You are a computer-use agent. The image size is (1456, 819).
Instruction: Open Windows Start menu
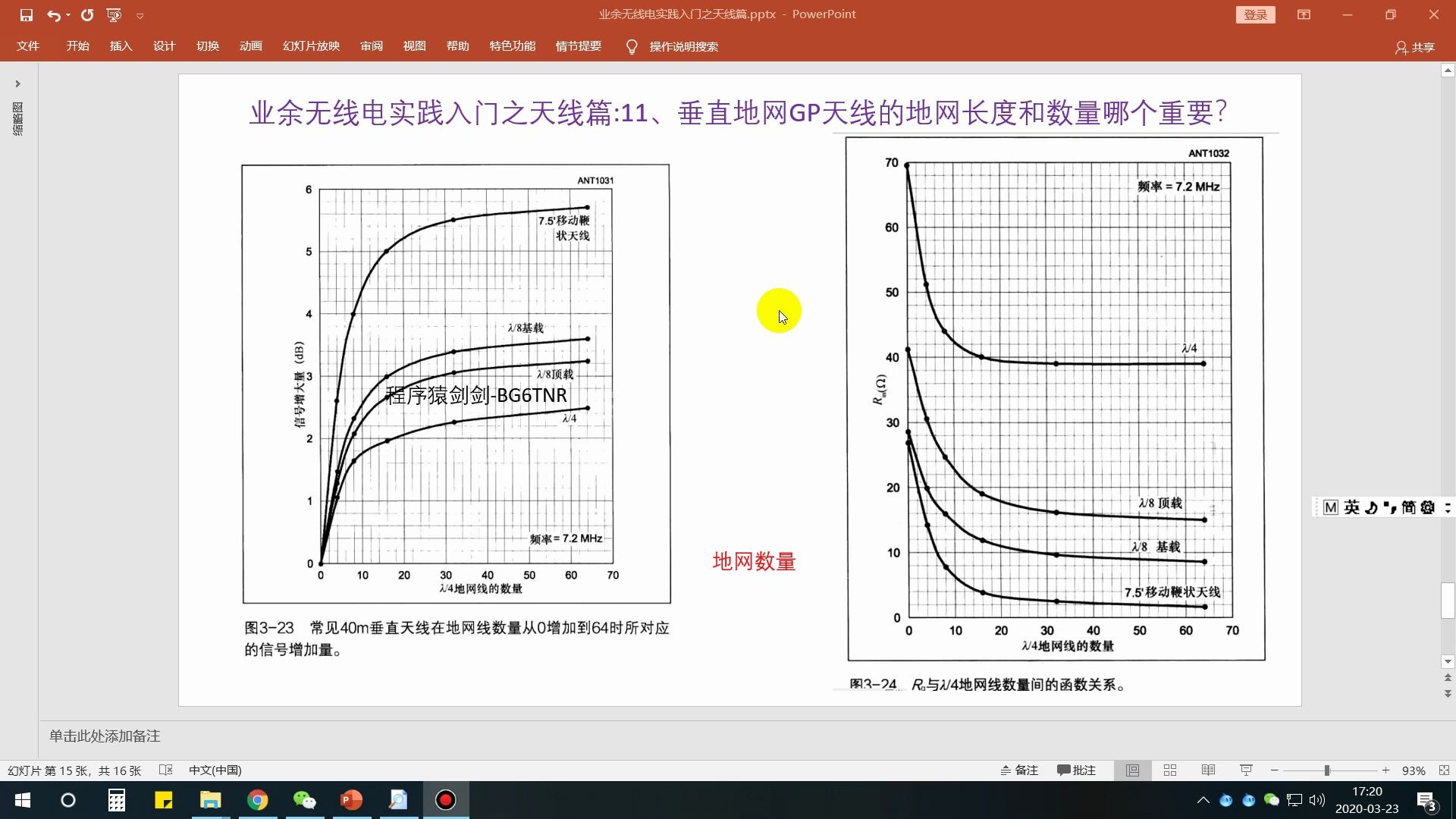pos(23,800)
